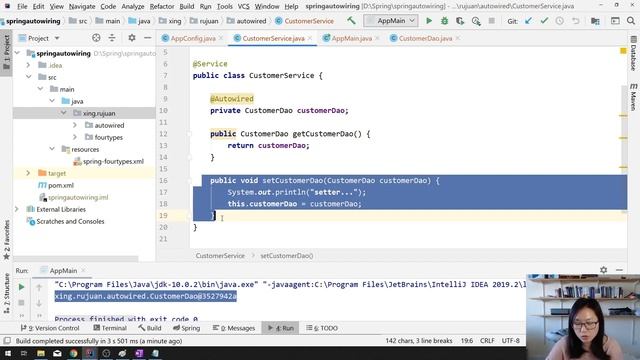640x360 pixels.
Task: Collapse all in Project panel
Action: tap(112, 38)
